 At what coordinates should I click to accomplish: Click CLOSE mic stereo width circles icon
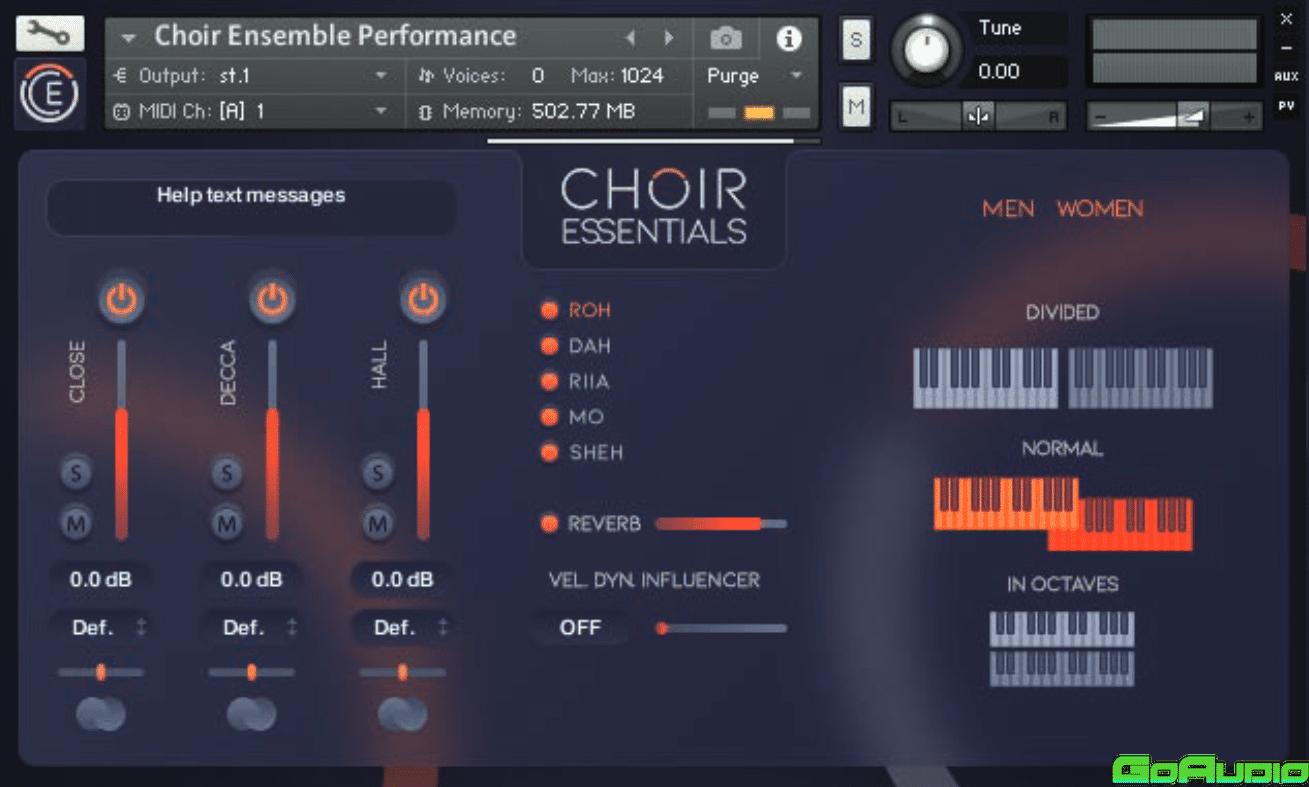tap(100, 714)
